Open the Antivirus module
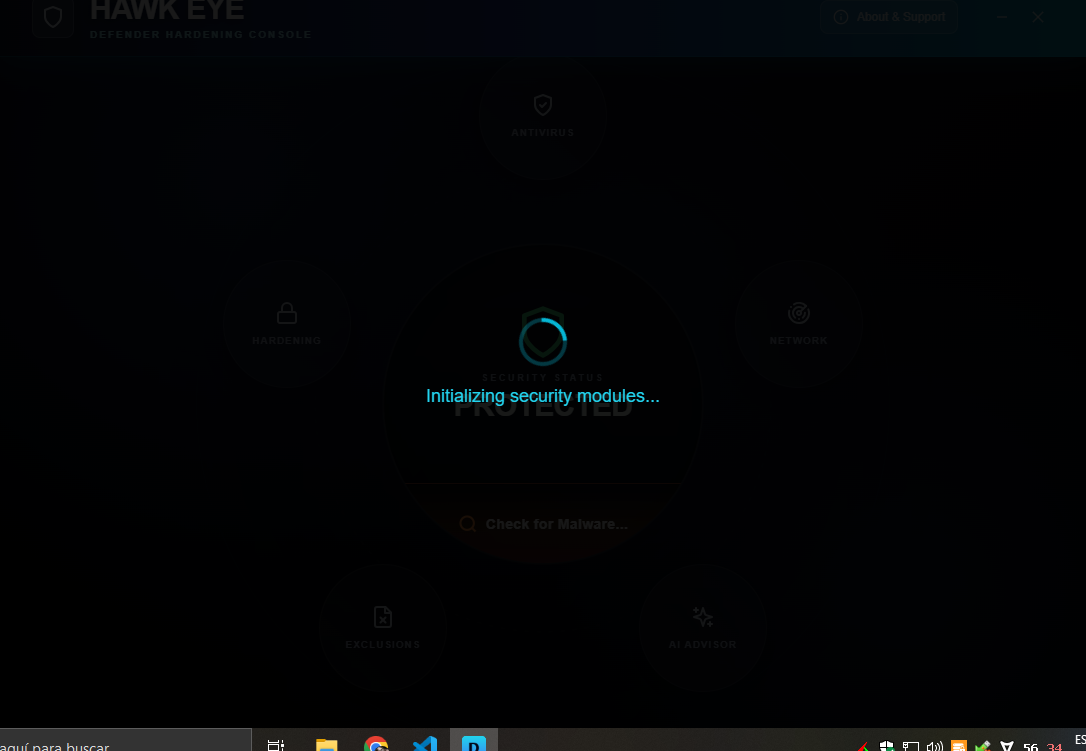The width and height of the screenshot is (1086, 751). [543, 116]
